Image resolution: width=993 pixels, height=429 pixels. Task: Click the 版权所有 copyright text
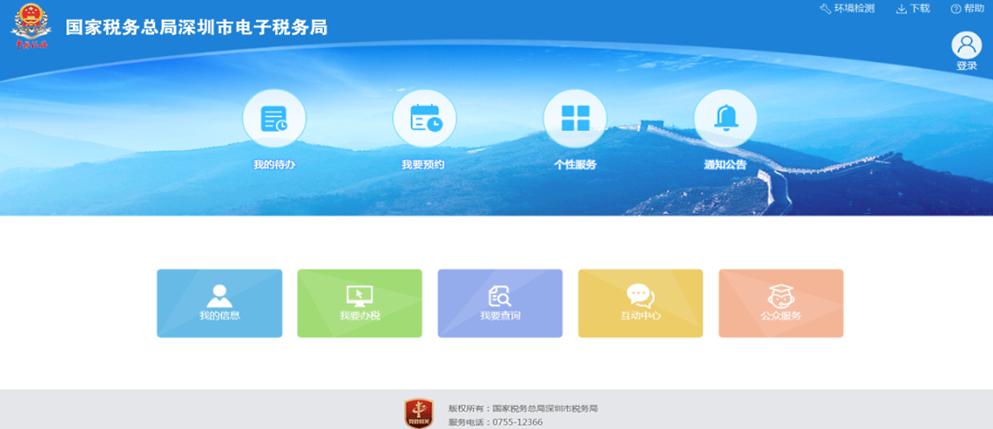523,408
